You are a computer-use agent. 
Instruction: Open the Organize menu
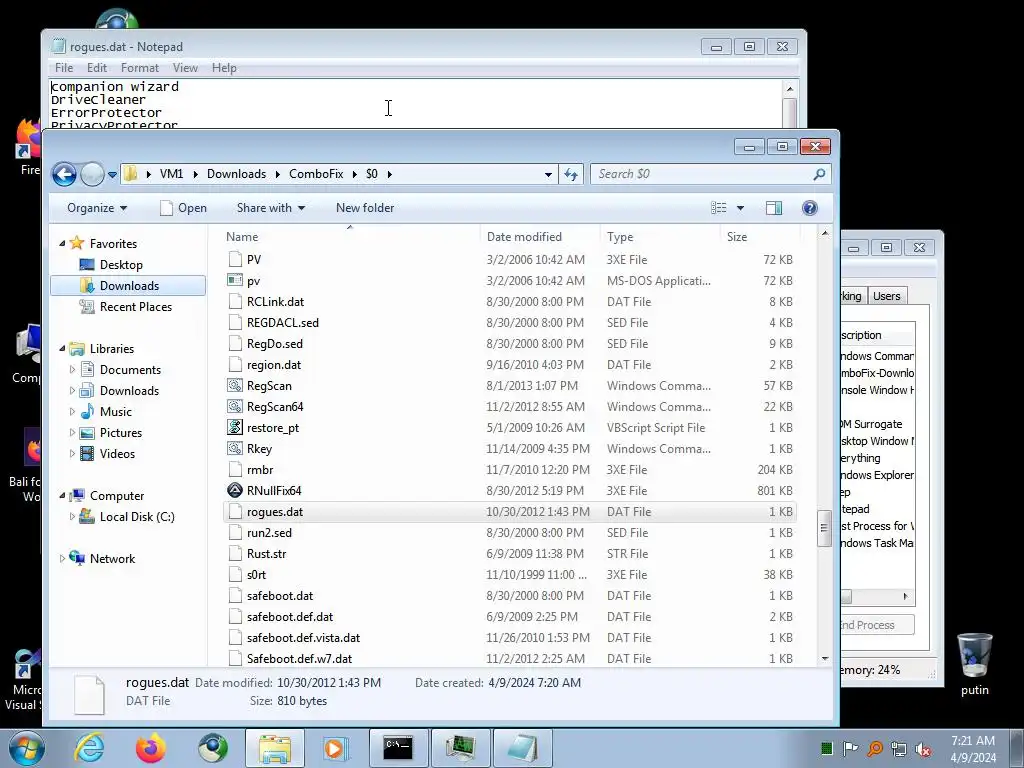[x=97, y=208]
